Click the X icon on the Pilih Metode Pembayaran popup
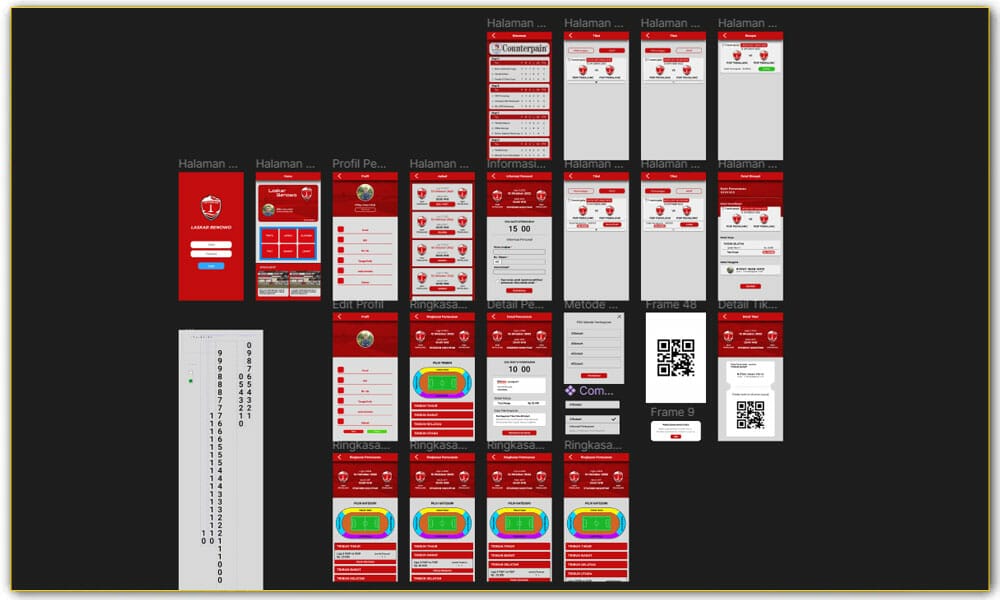The height and width of the screenshot is (600, 1000). click(x=618, y=316)
